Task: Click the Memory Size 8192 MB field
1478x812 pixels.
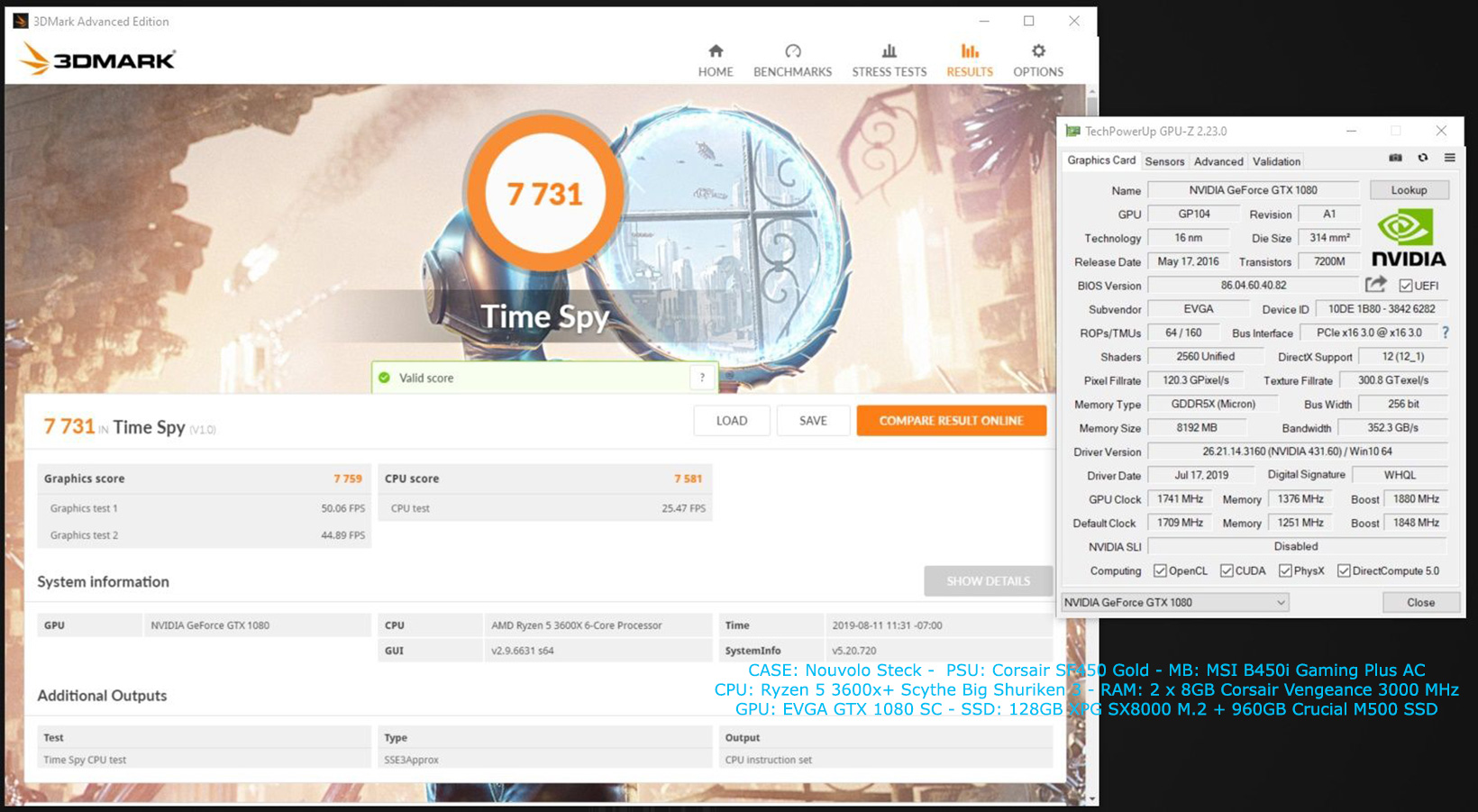Action: tap(1196, 428)
